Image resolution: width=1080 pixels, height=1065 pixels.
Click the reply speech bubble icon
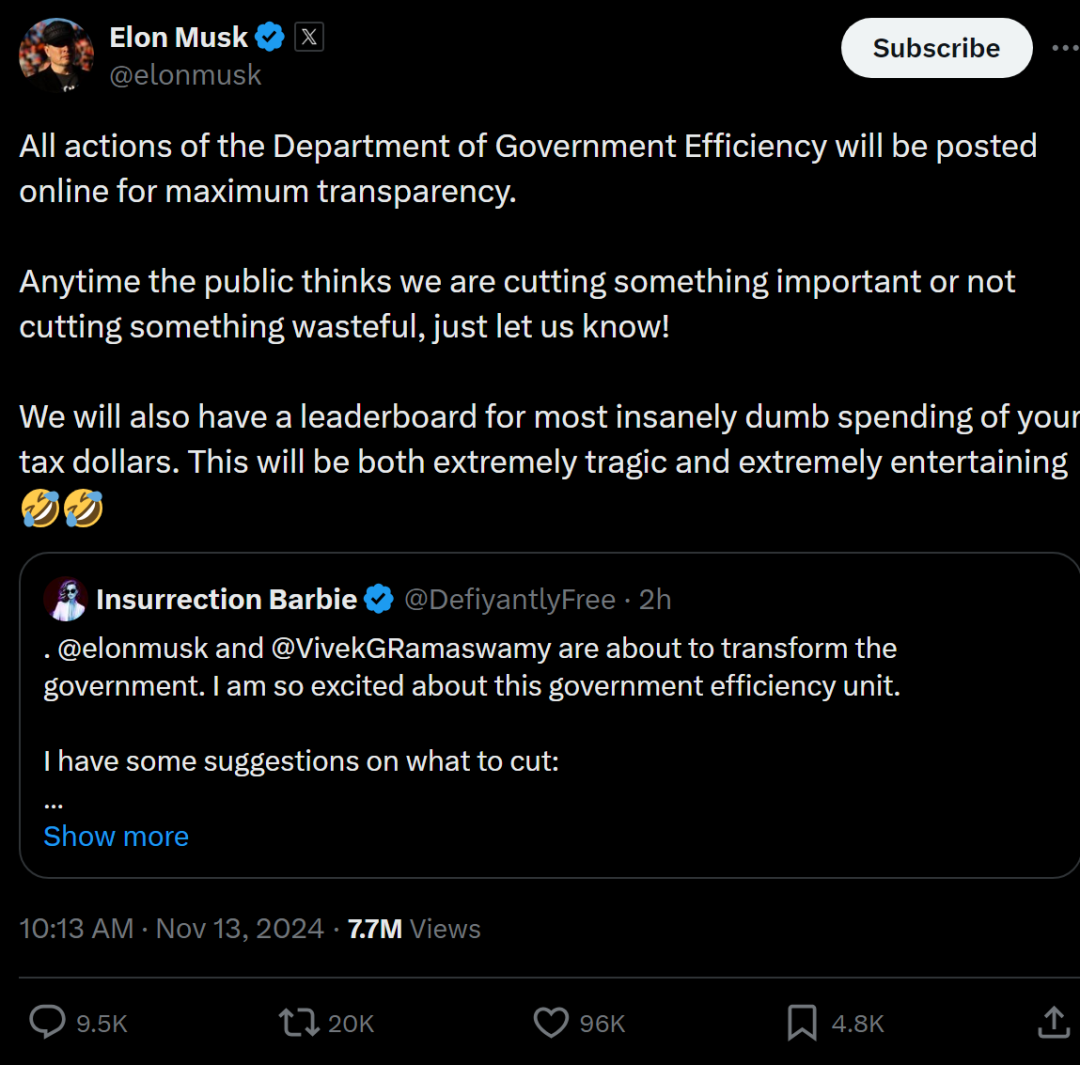pos(47,1022)
